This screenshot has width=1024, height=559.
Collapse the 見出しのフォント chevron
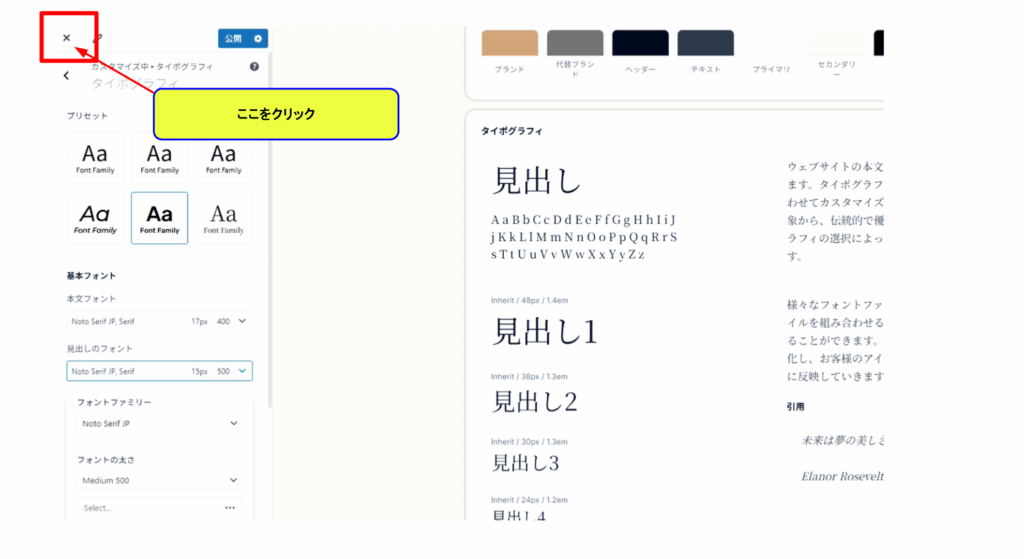(x=242, y=371)
